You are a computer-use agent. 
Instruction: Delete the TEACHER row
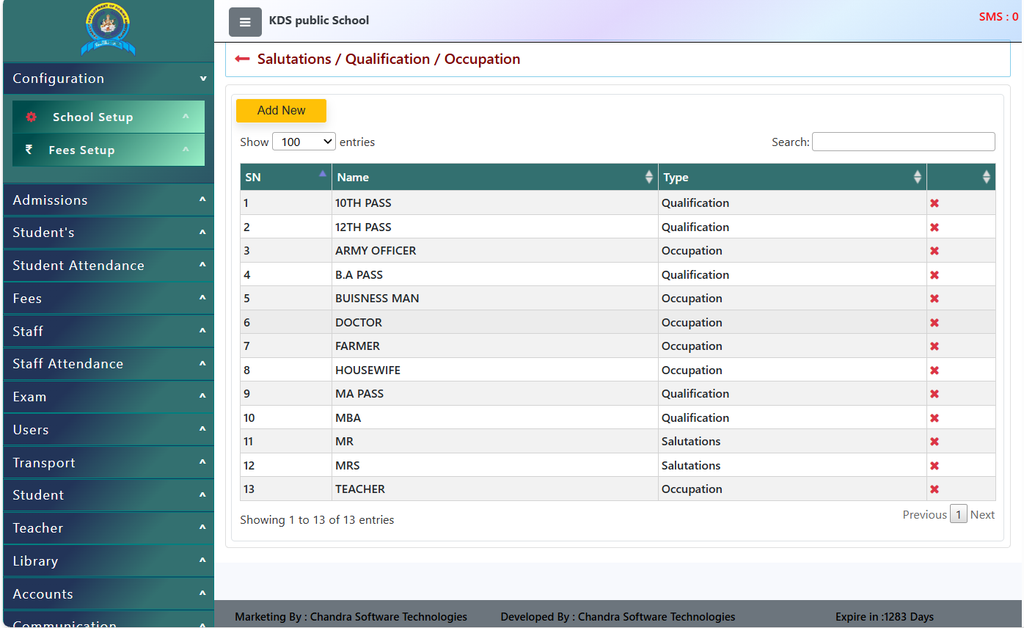click(934, 489)
